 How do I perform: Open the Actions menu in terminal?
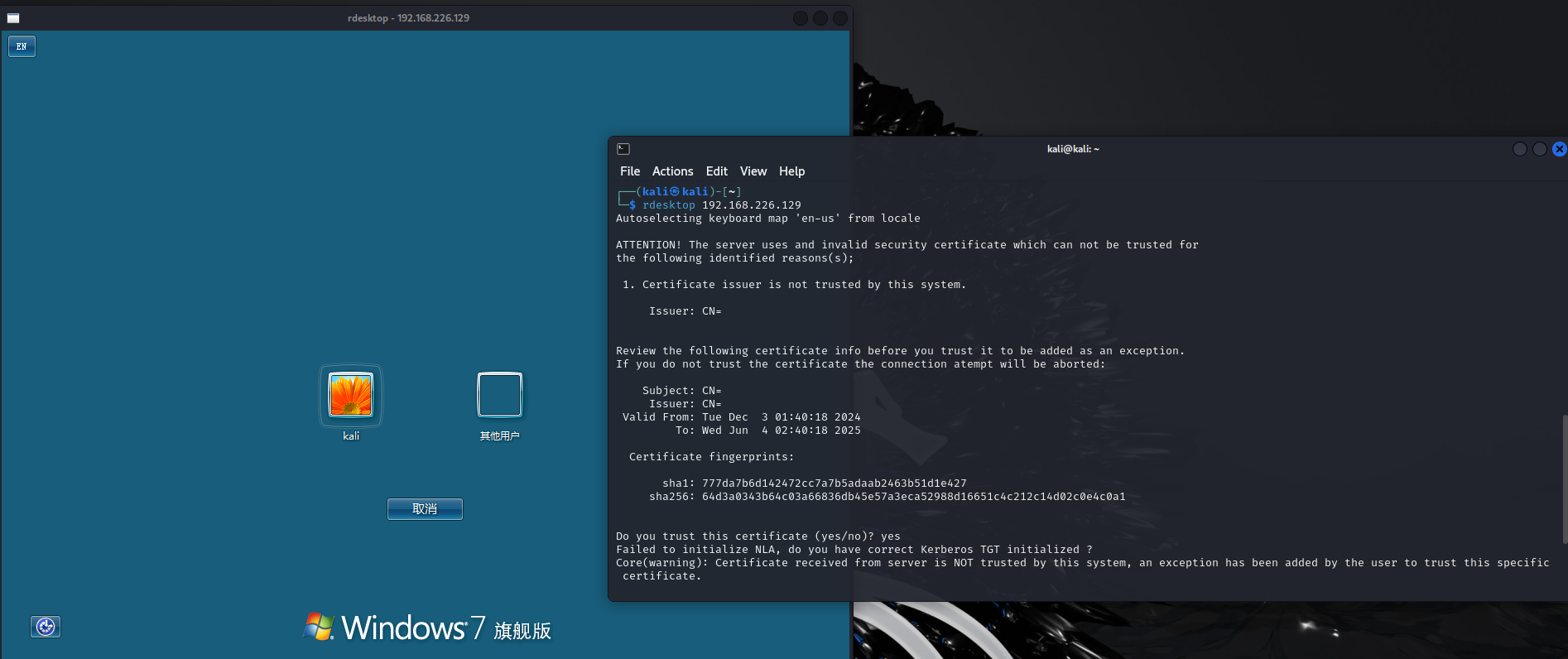coord(672,171)
